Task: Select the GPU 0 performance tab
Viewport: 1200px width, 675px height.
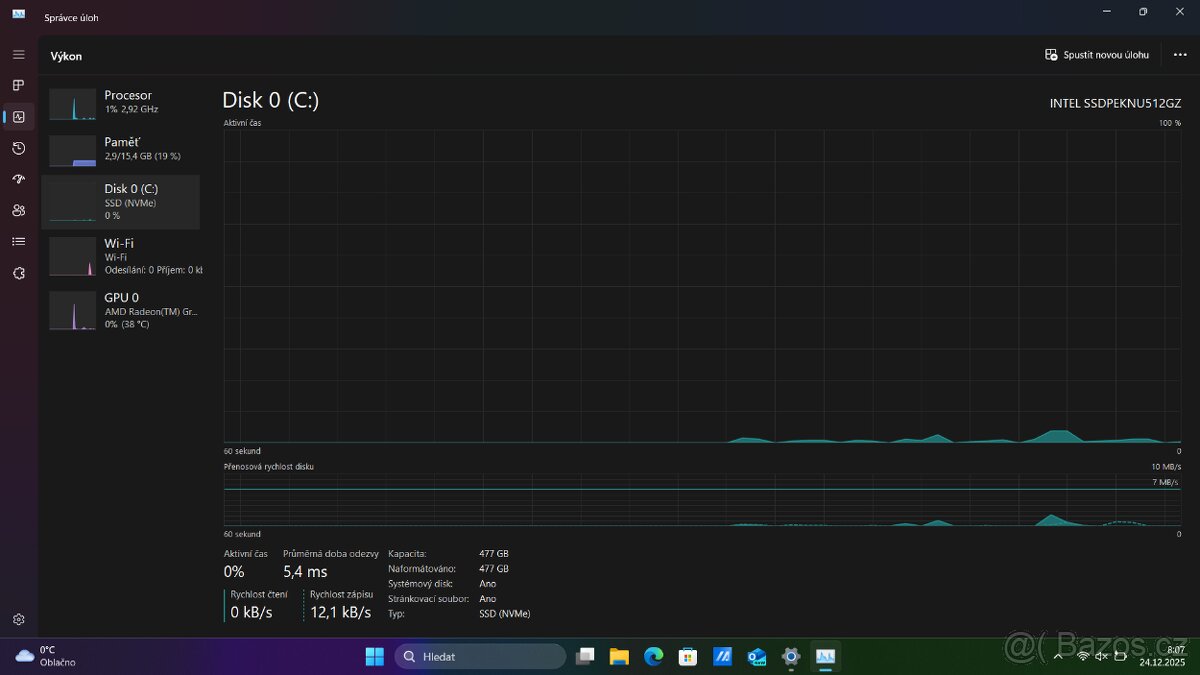Action: [x=120, y=310]
